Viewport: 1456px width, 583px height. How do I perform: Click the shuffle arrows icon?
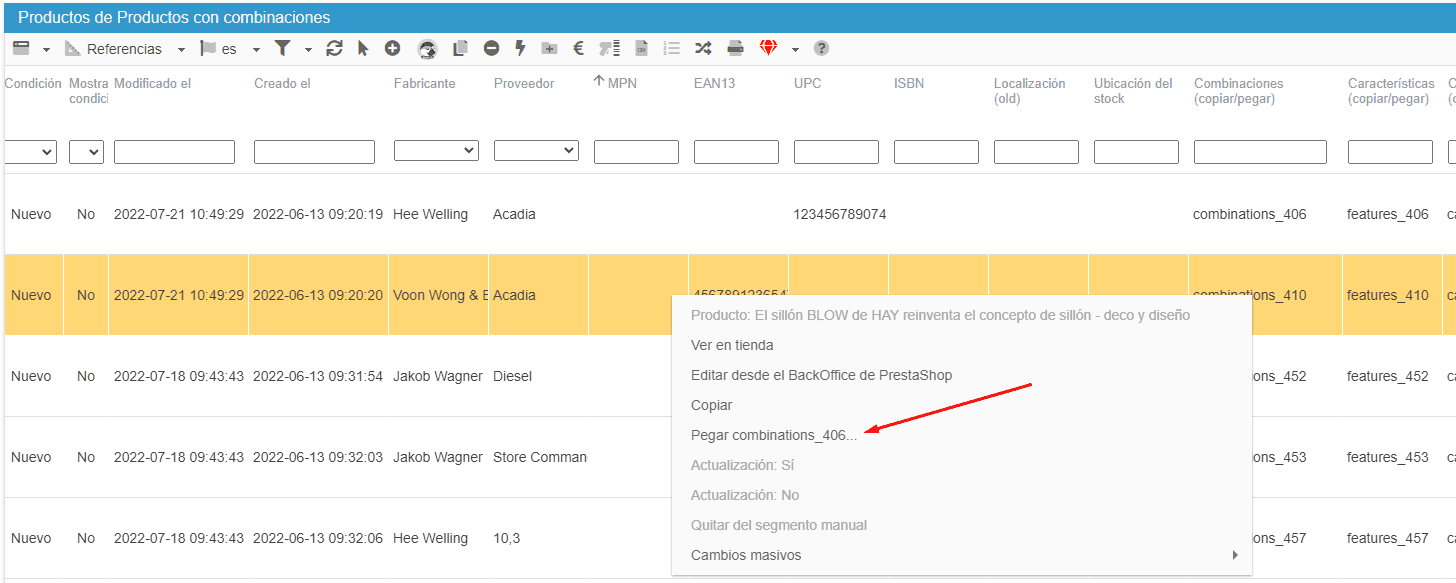(x=703, y=48)
